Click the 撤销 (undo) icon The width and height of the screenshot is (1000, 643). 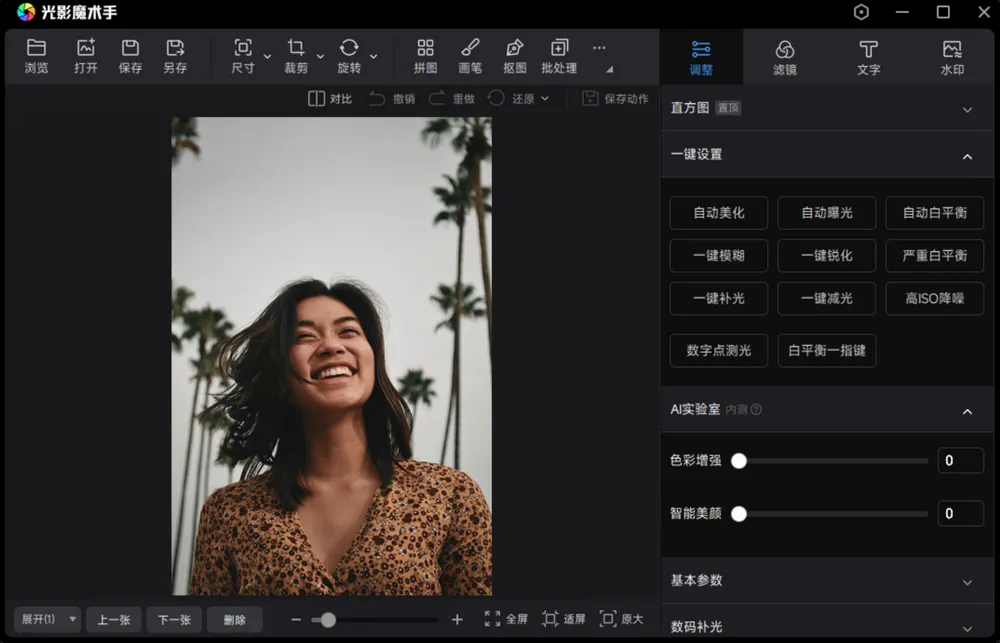point(393,99)
